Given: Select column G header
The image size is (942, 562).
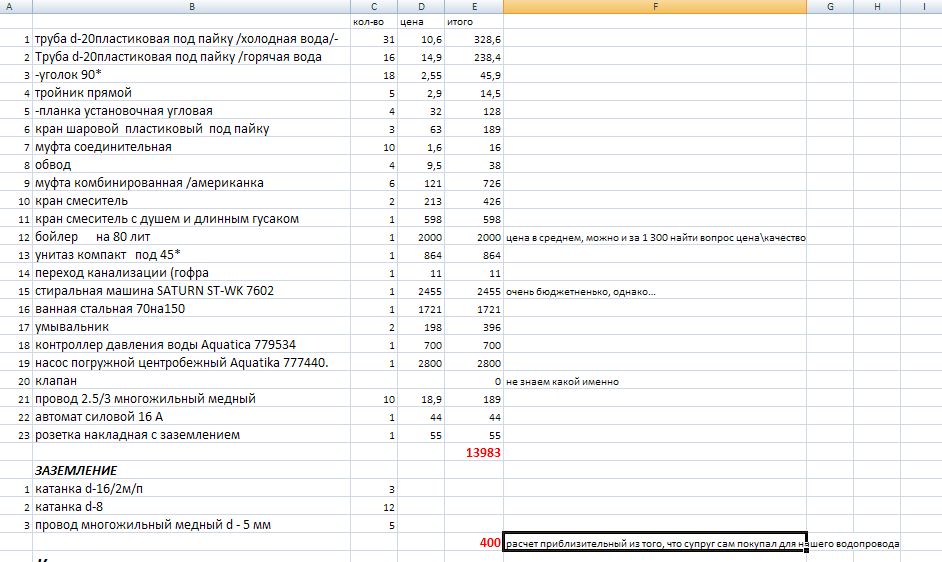Looking at the screenshot, I should pyautogui.click(x=831, y=6).
